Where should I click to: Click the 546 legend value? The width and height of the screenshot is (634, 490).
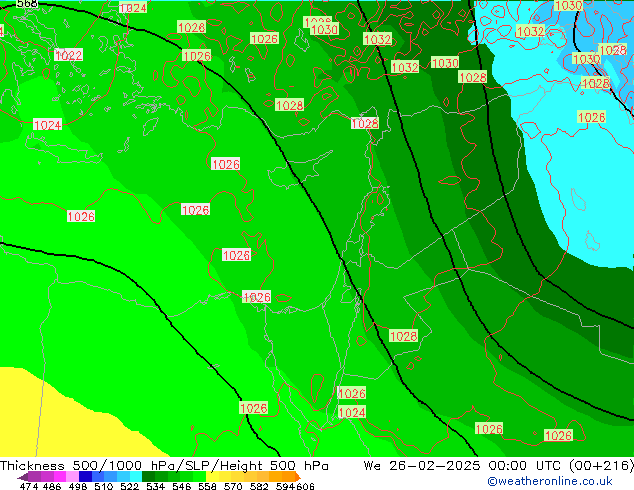tap(182, 486)
